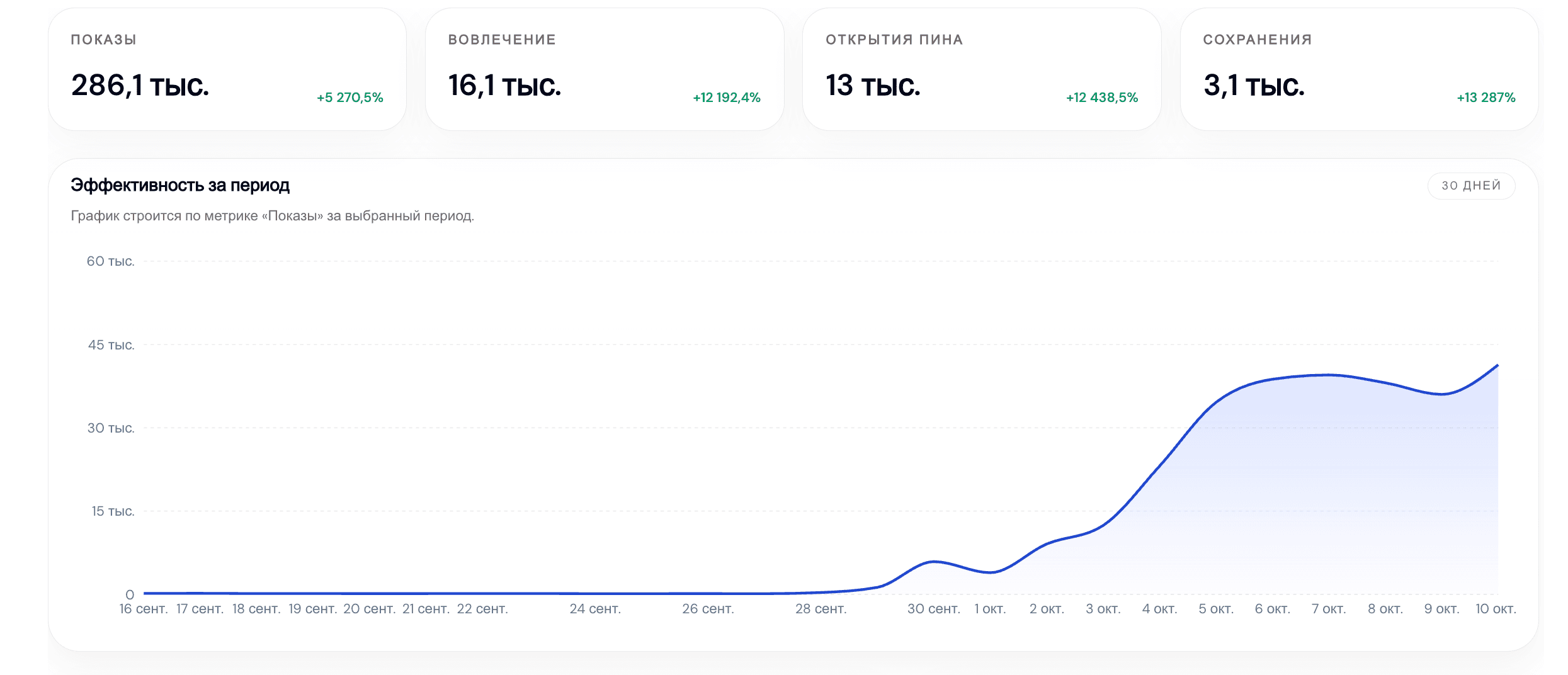
Task: Click the value "16,1 тыс."
Action: pos(504,86)
